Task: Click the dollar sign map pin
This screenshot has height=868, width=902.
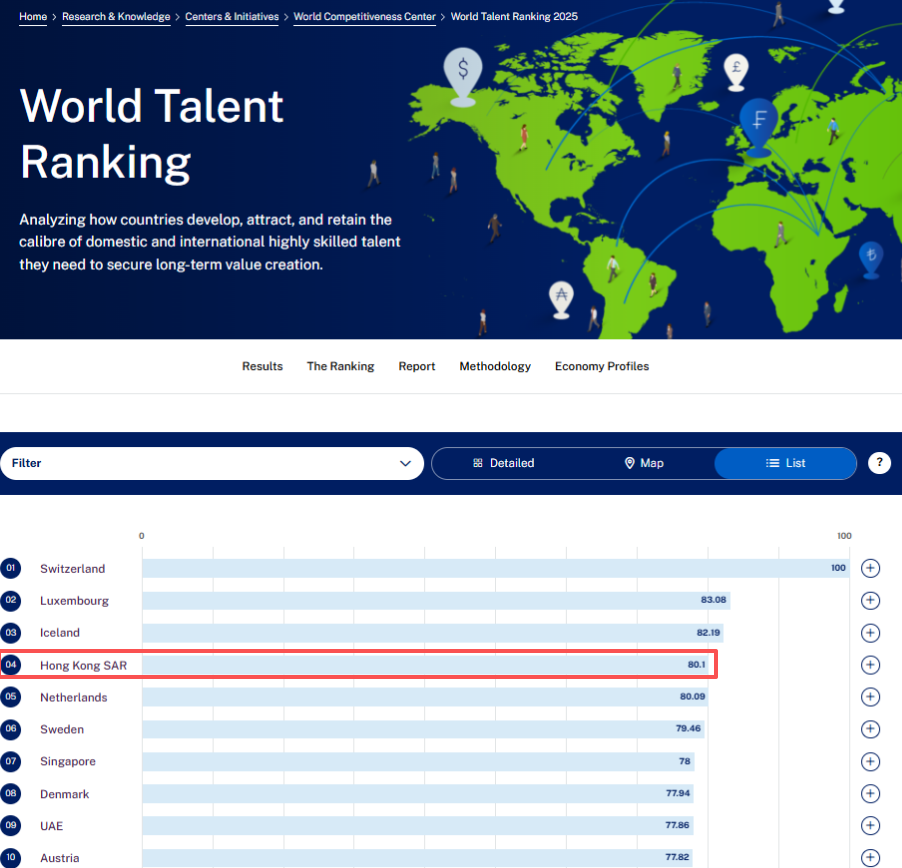Action: (463, 73)
